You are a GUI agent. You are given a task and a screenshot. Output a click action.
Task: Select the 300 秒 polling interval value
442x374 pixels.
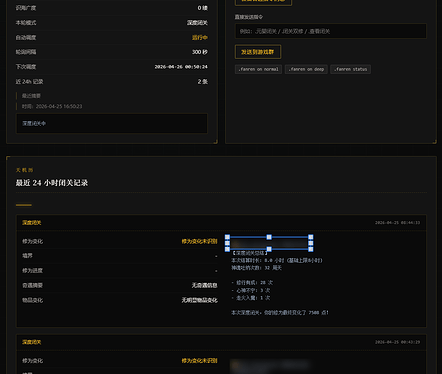[200, 52]
